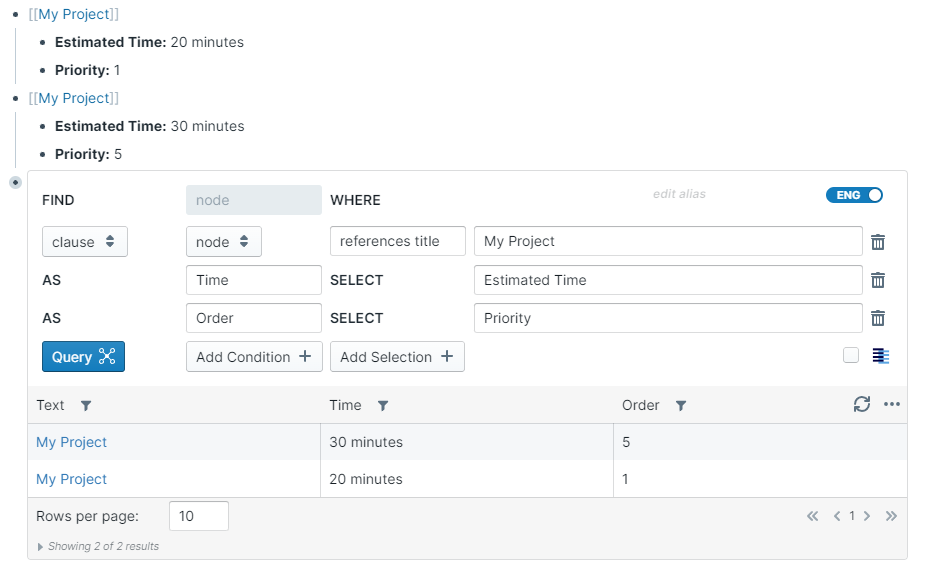The width and height of the screenshot is (932, 576).
Task: Open the results table options menu
Action: (892, 405)
